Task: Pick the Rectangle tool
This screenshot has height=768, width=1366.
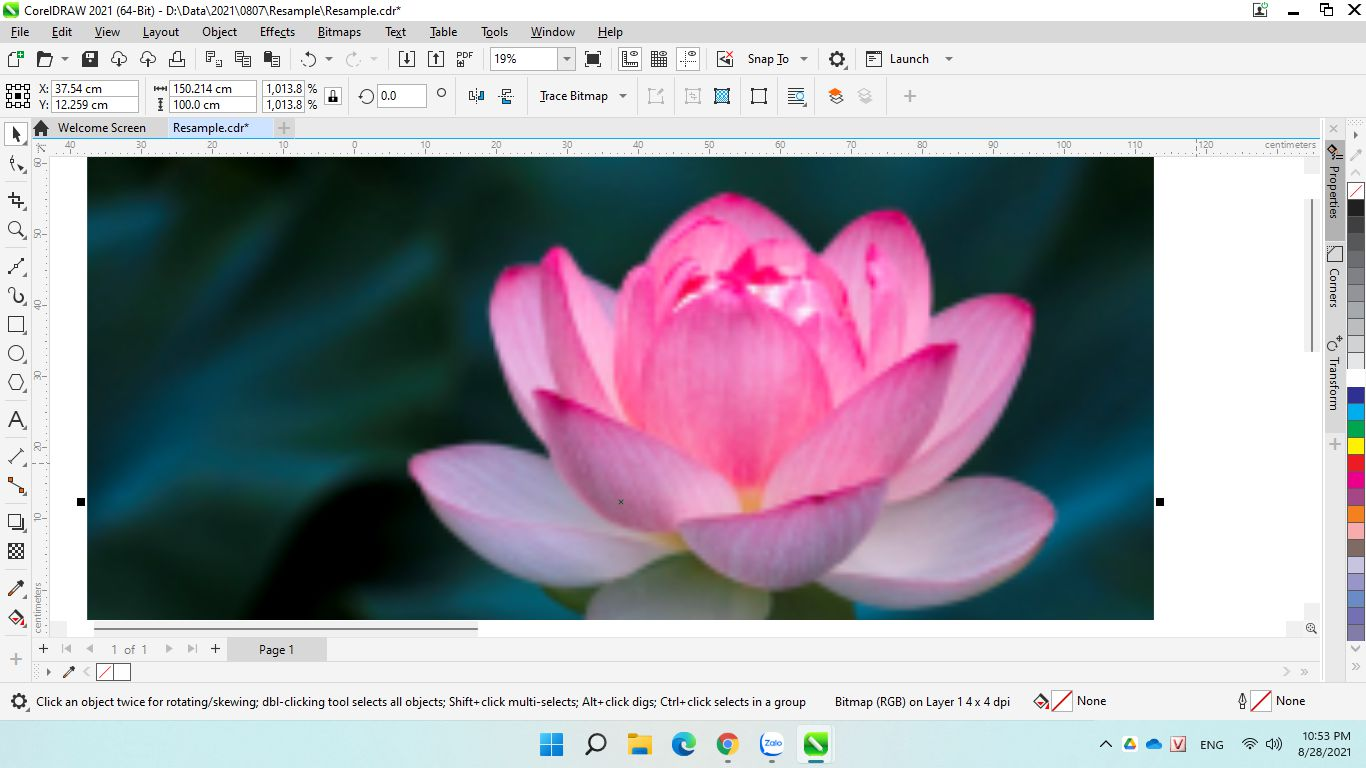Action: click(16, 325)
